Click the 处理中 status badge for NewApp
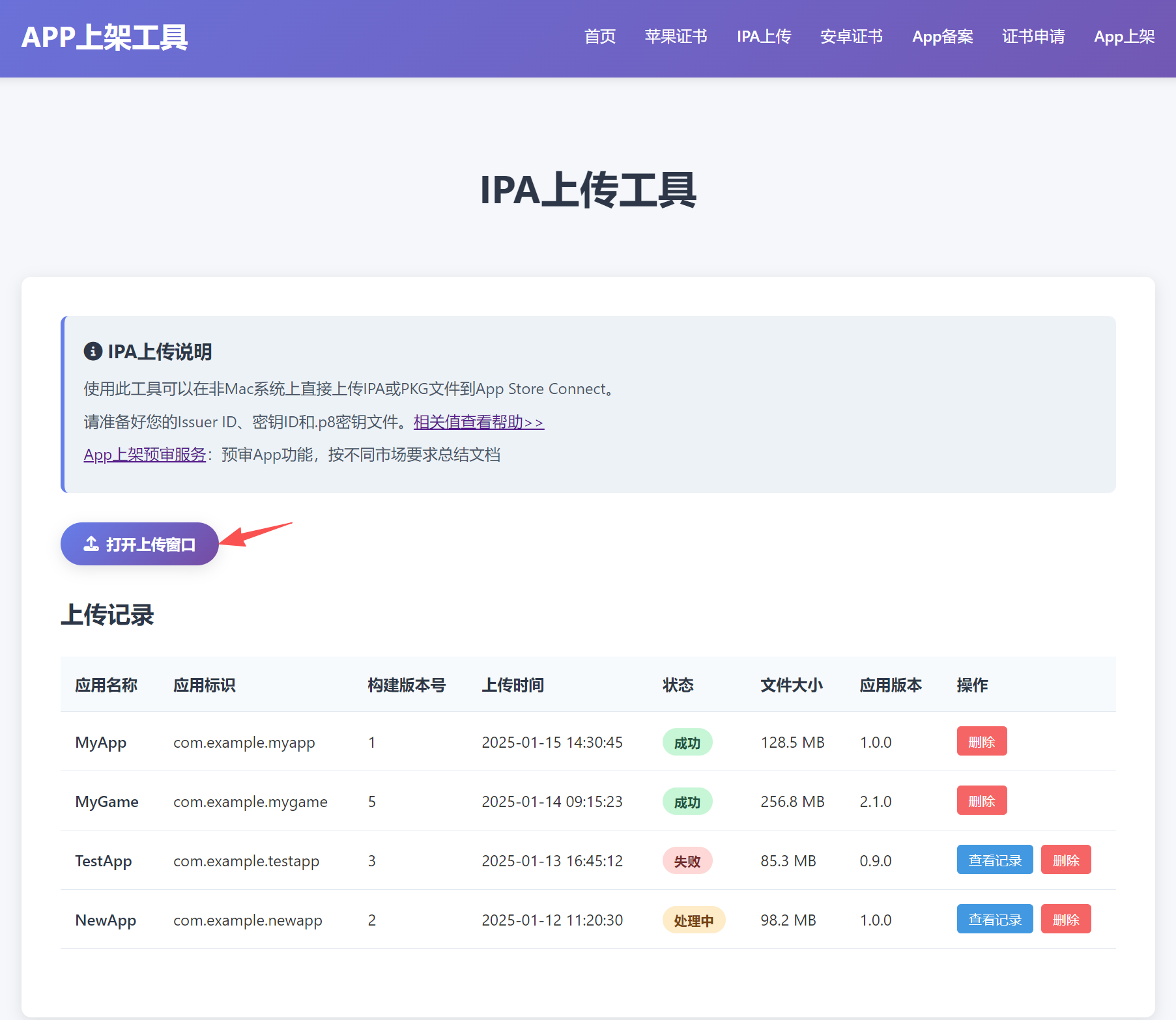The image size is (1176, 1020). (693, 920)
